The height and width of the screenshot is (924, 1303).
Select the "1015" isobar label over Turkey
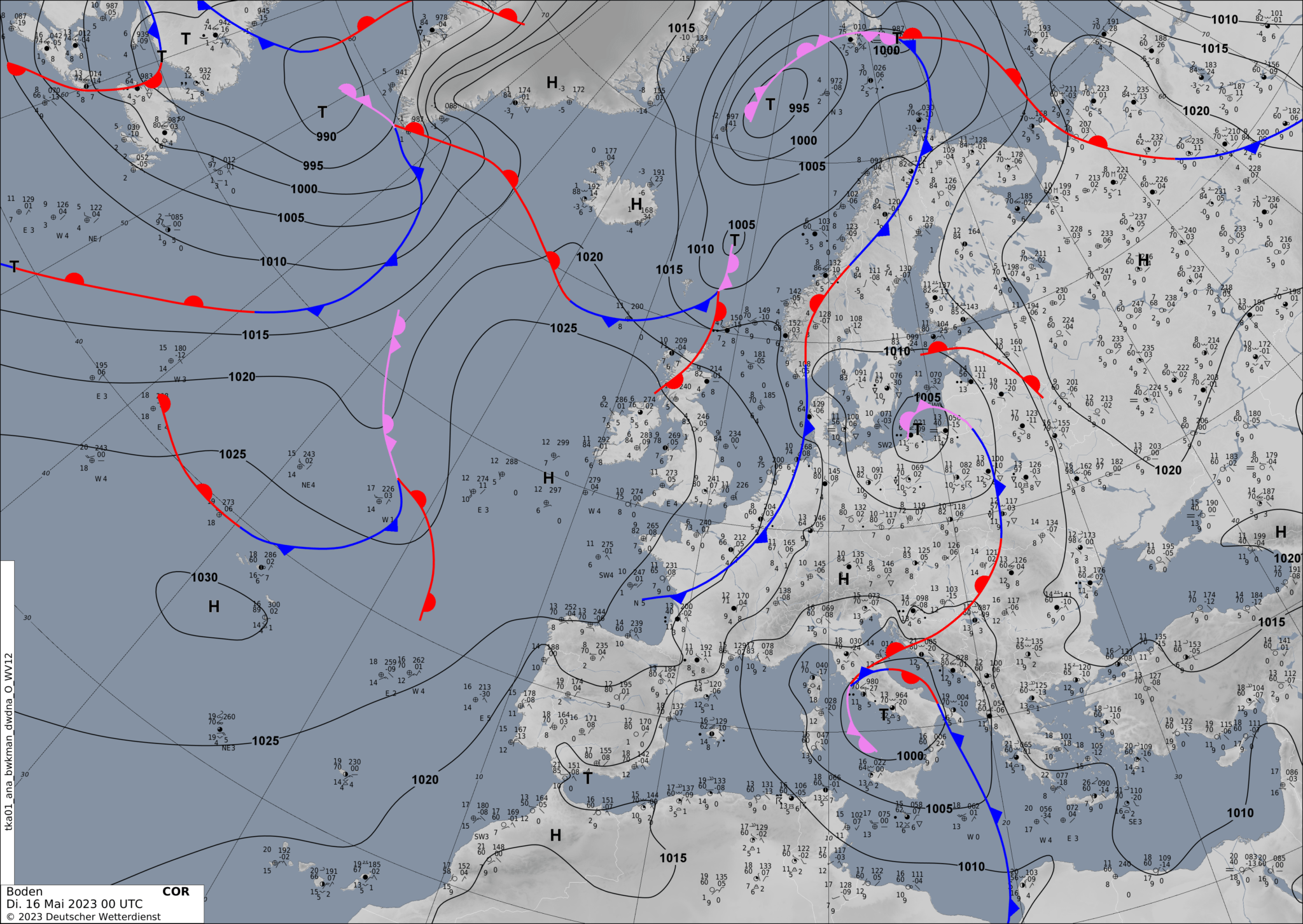[x=1272, y=622]
